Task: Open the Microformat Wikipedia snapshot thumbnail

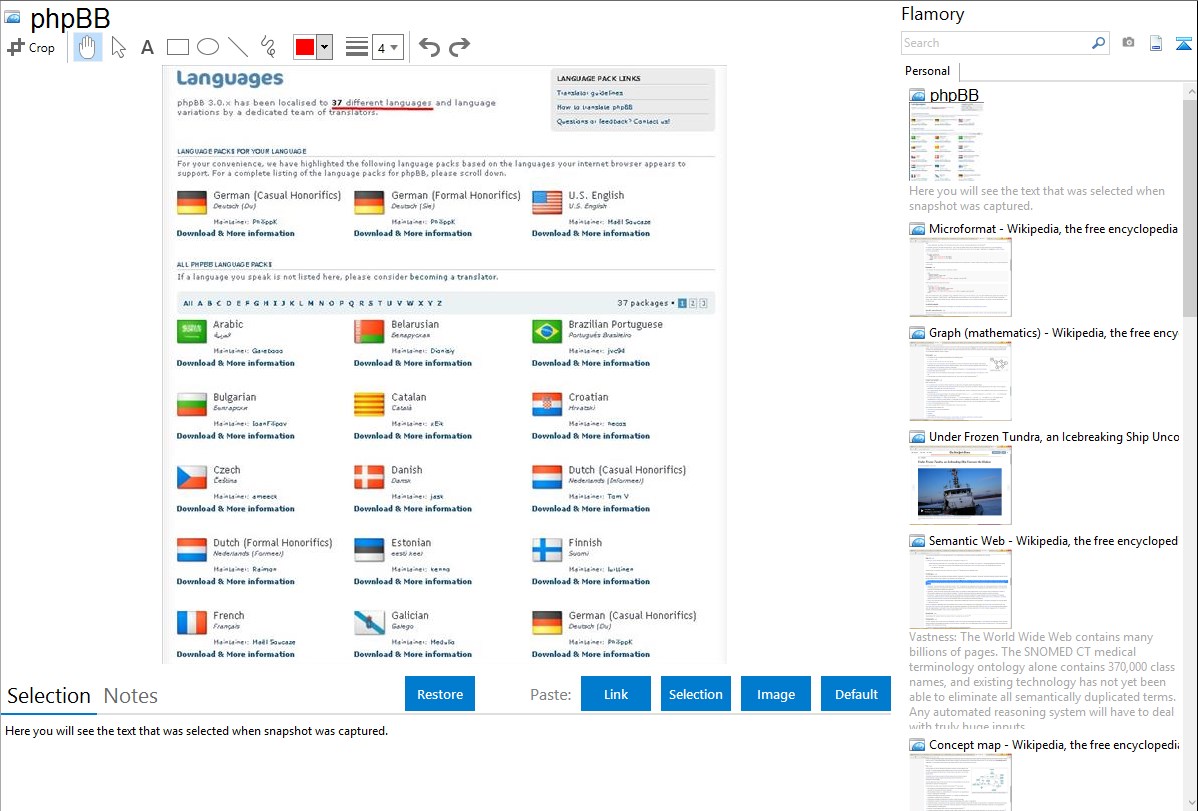Action: click(x=960, y=277)
